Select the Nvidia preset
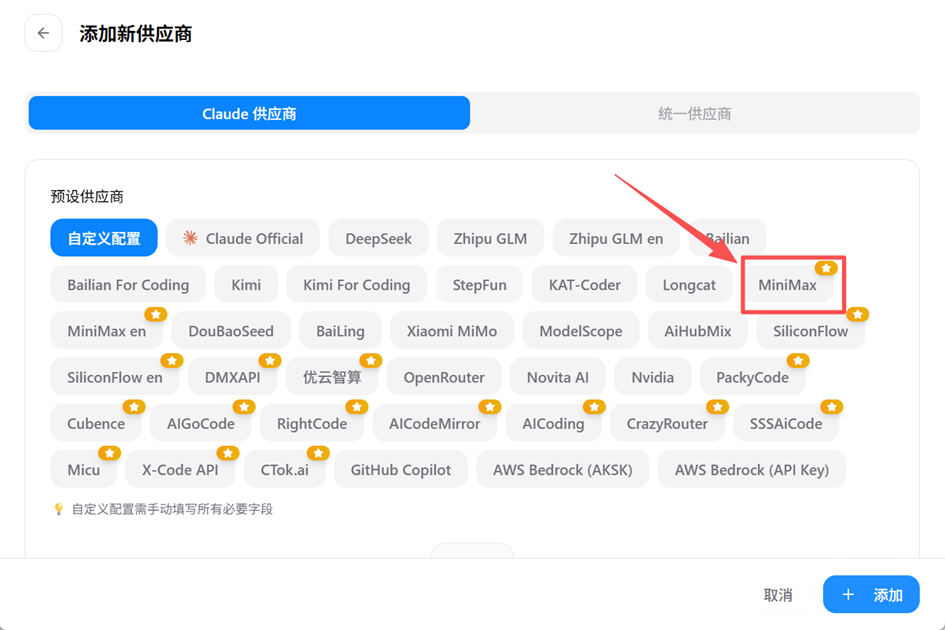The height and width of the screenshot is (630, 945). 652,377
